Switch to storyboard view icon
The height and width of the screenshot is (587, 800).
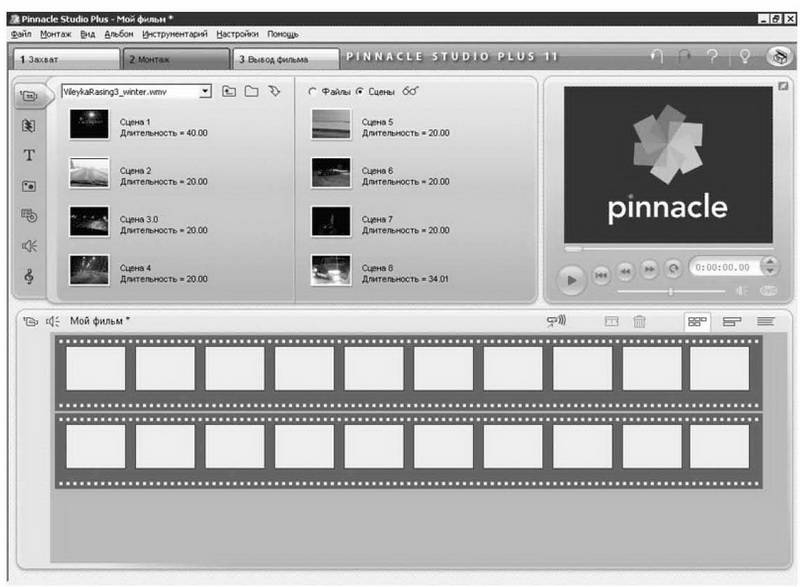[697, 322]
